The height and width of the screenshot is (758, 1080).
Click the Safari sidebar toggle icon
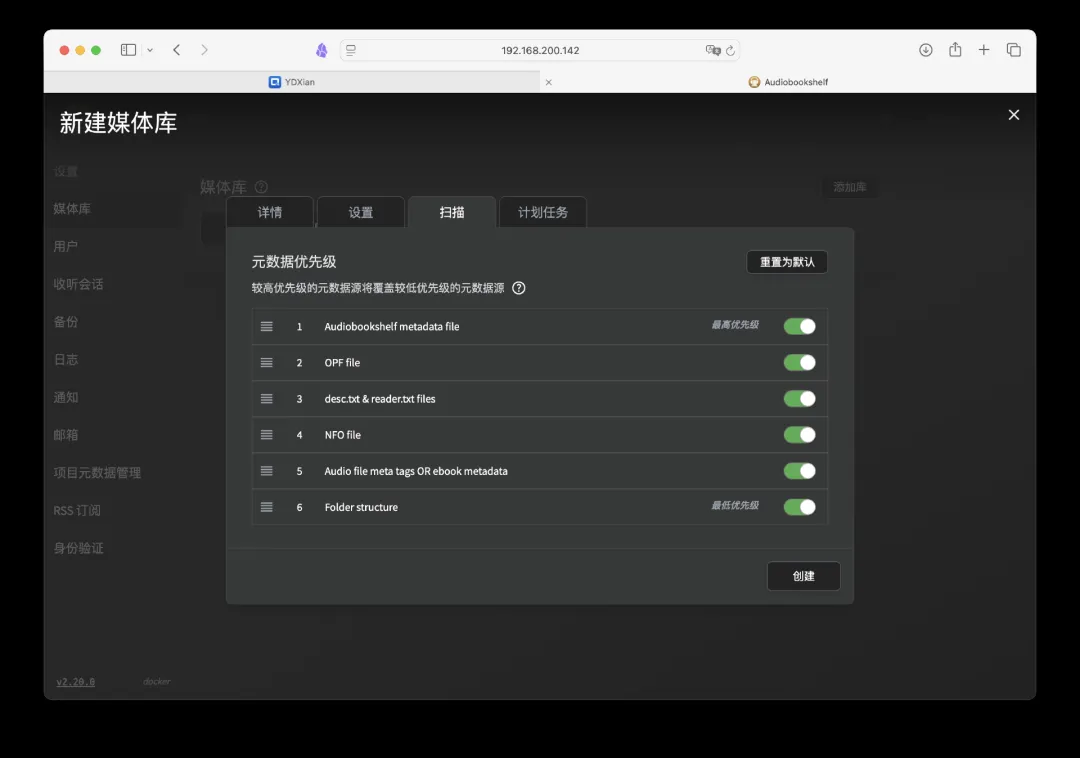click(128, 50)
